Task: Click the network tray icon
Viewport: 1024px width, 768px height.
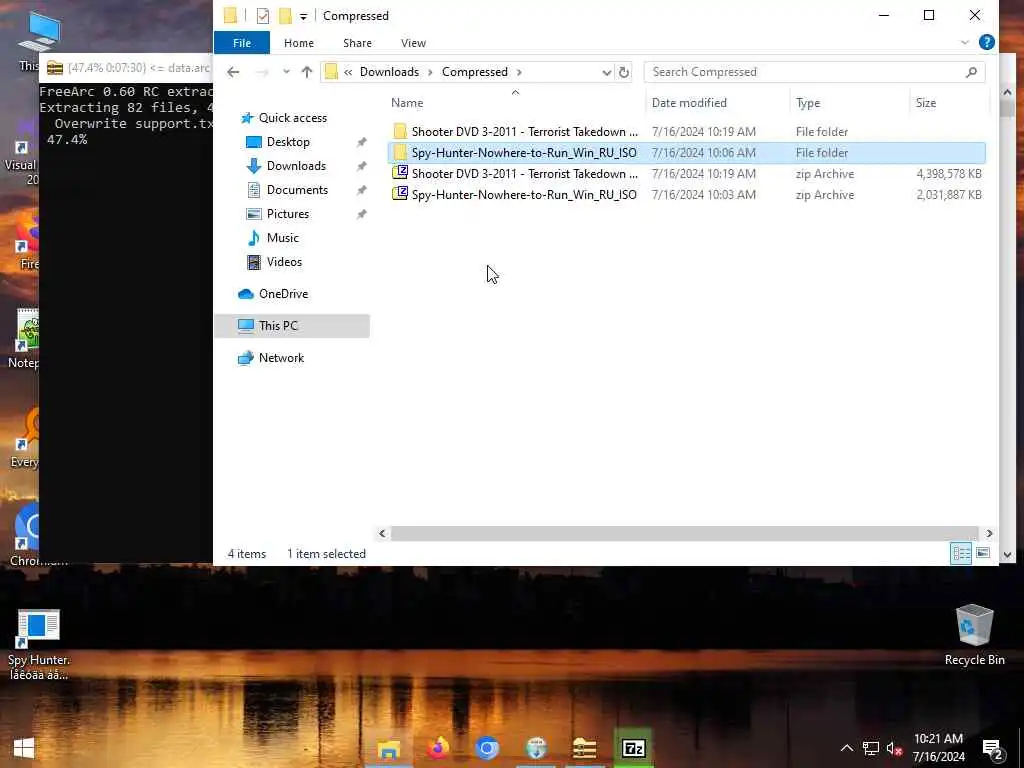Action: [x=870, y=748]
